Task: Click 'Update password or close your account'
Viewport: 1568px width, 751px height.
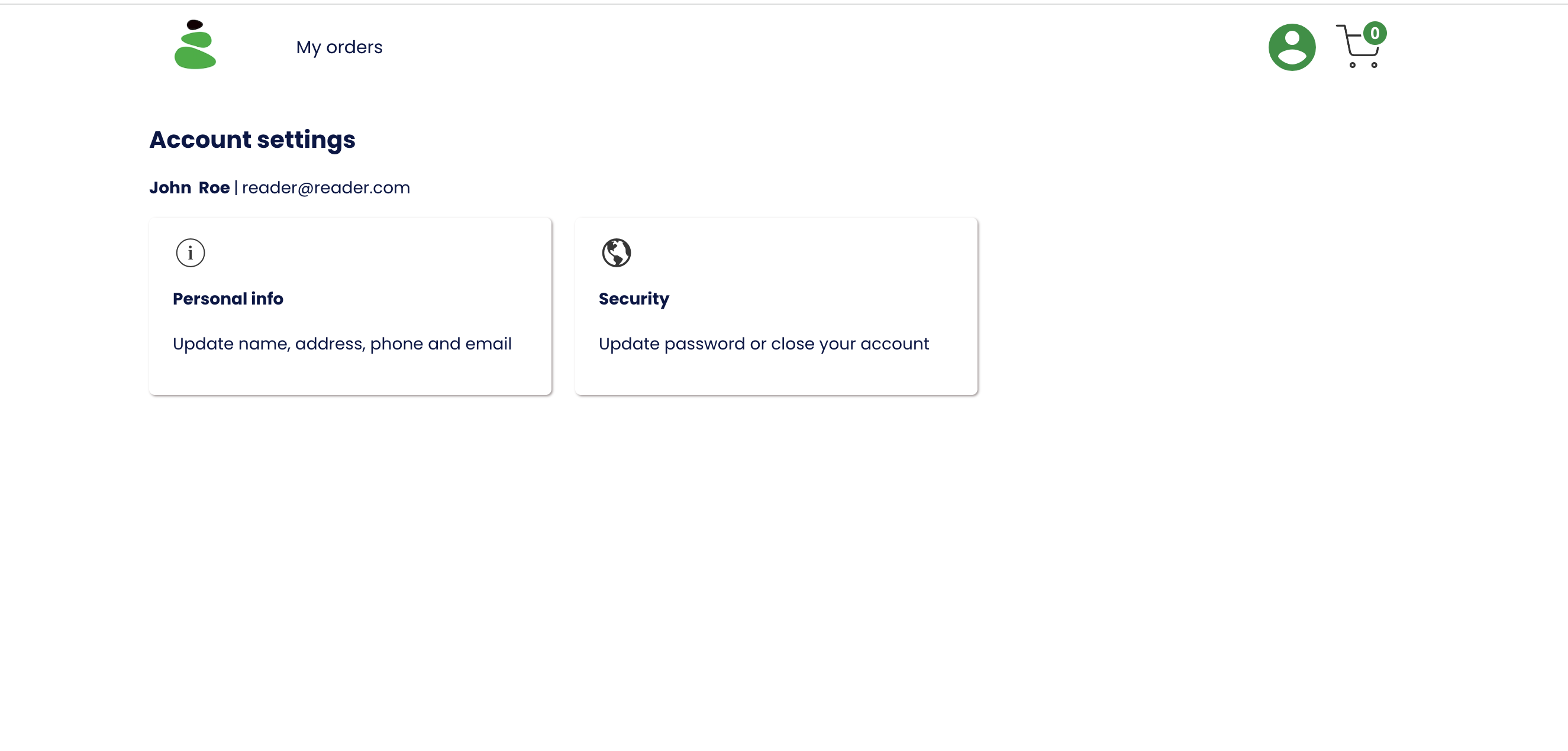Action: pos(763,344)
